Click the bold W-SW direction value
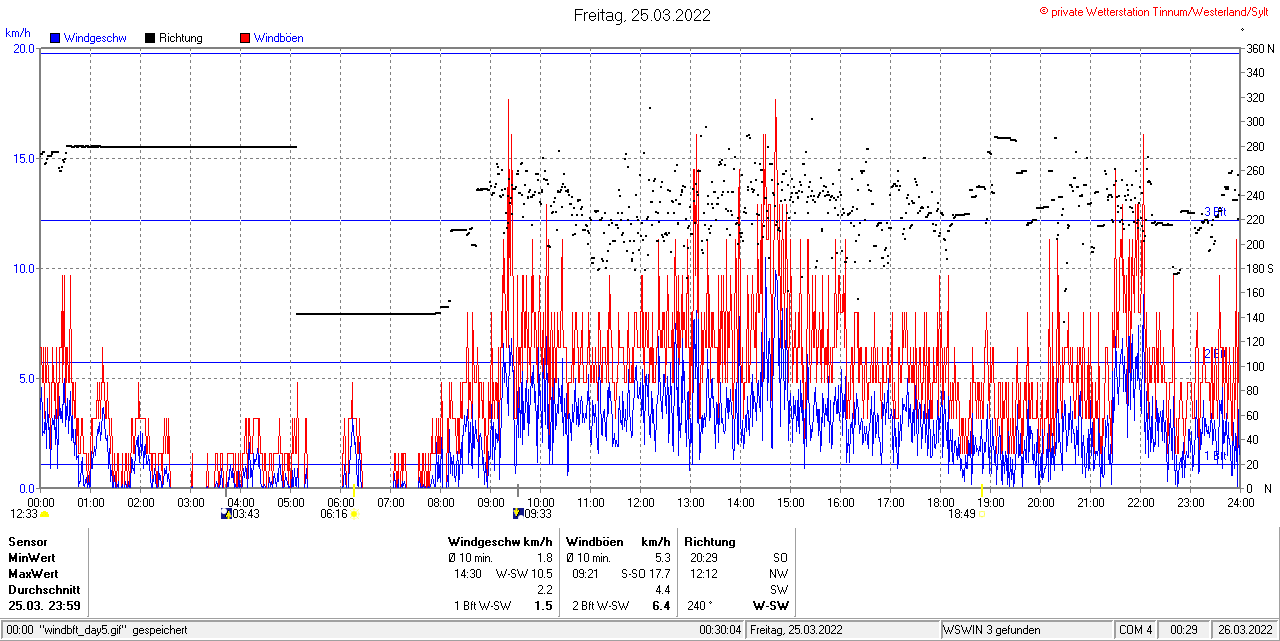Image resolution: width=1280 pixels, height=641 pixels. 770,606
